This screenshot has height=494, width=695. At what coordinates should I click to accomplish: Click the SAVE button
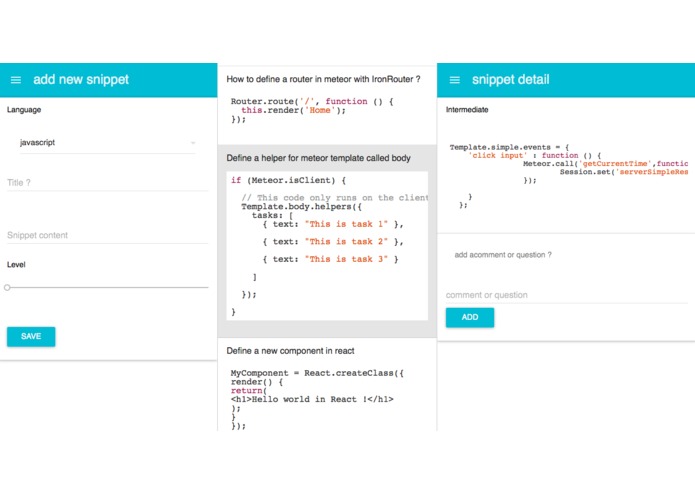click(x=31, y=336)
